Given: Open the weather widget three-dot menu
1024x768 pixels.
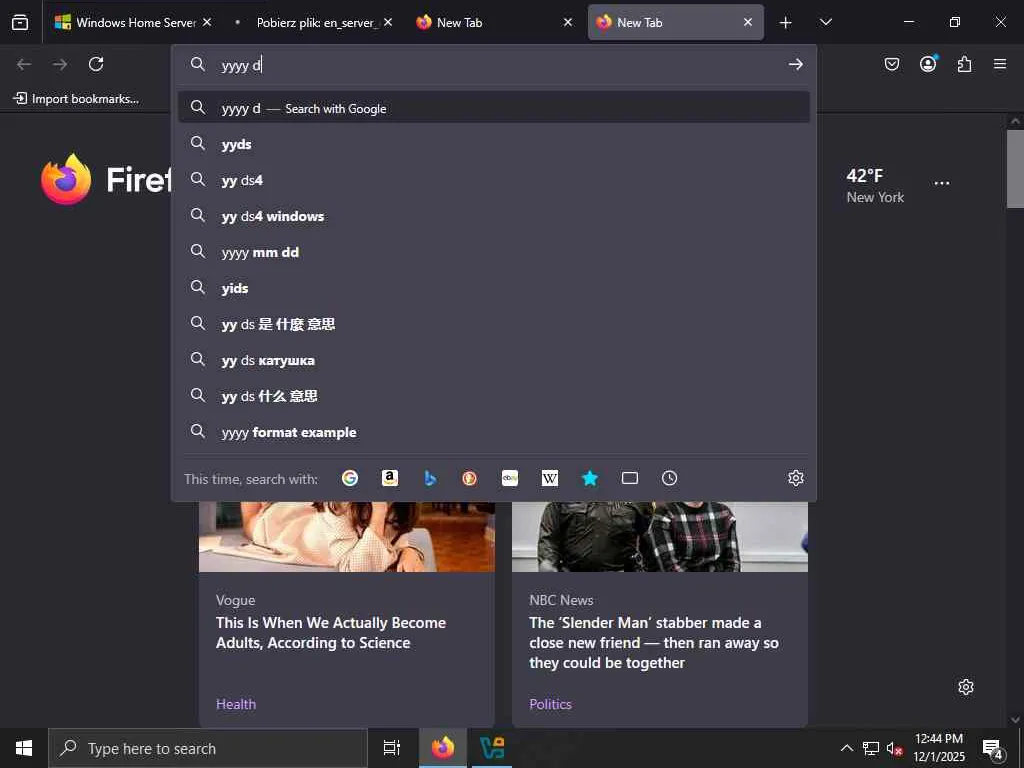Looking at the screenshot, I should point(942,184).
